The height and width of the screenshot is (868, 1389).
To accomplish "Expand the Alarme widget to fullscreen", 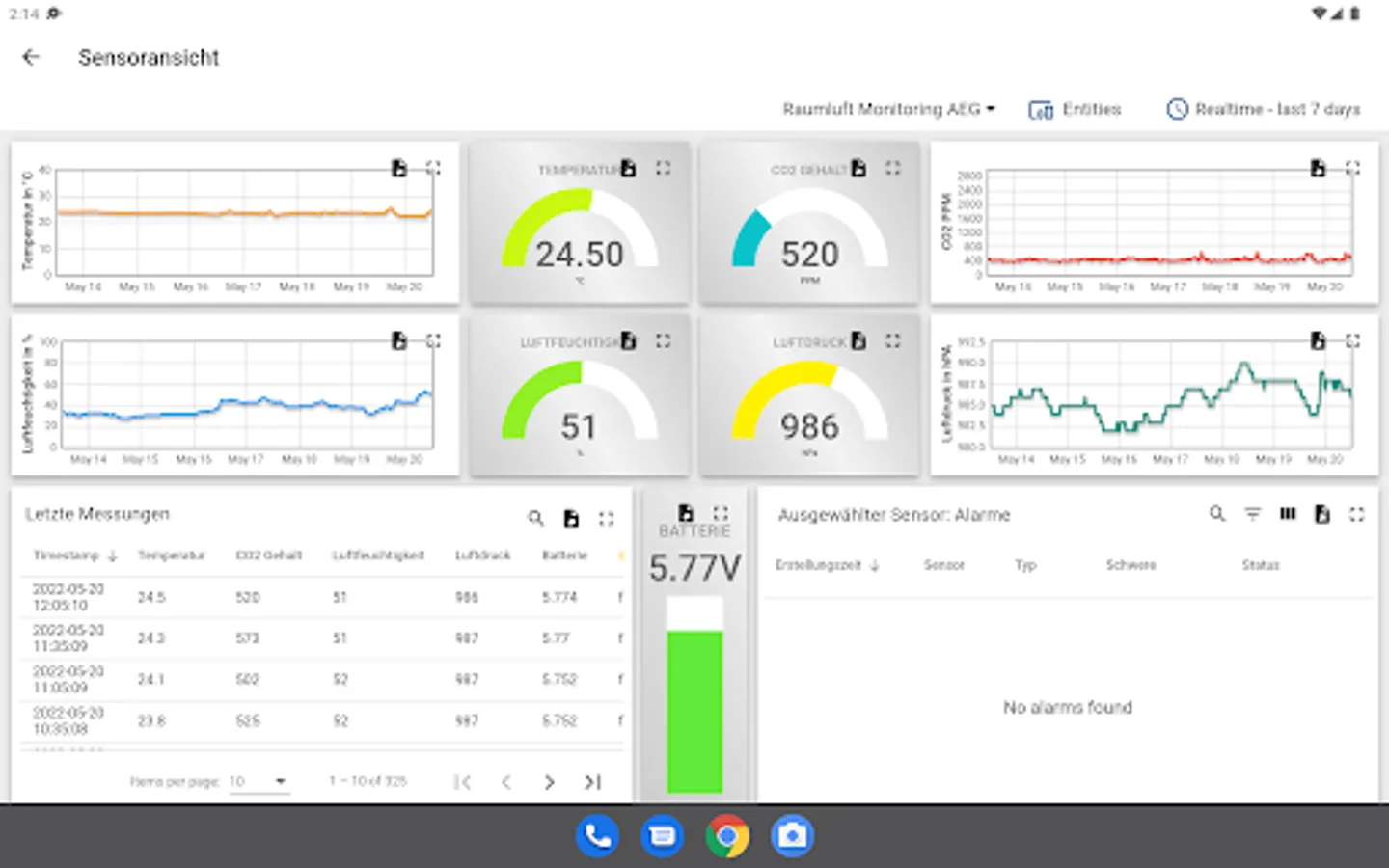I will pos(1357,514).
